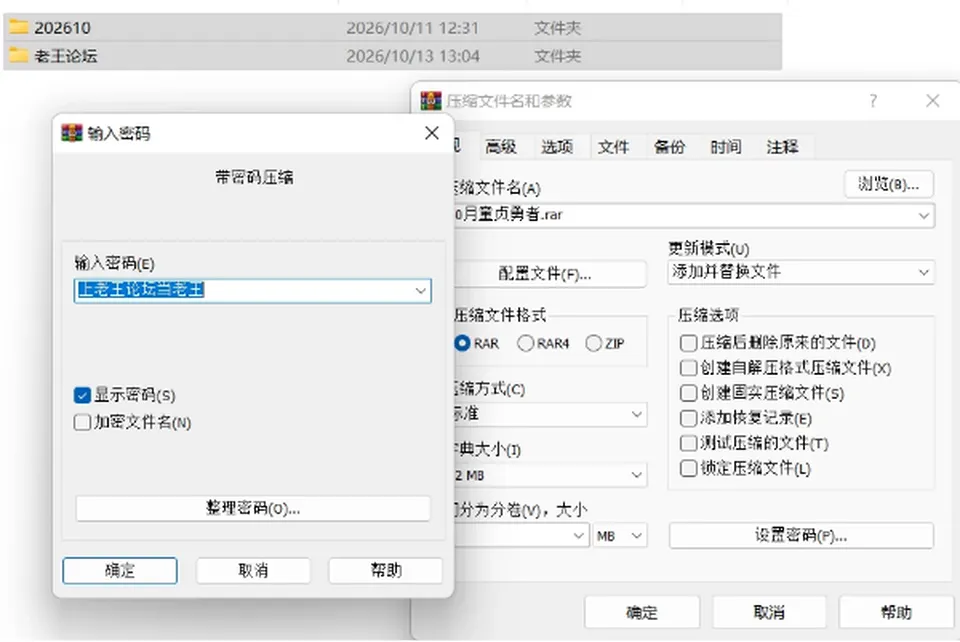
Task: Switch to the 注释 tab
Action: pyautogui.click(x=782, y=147)
